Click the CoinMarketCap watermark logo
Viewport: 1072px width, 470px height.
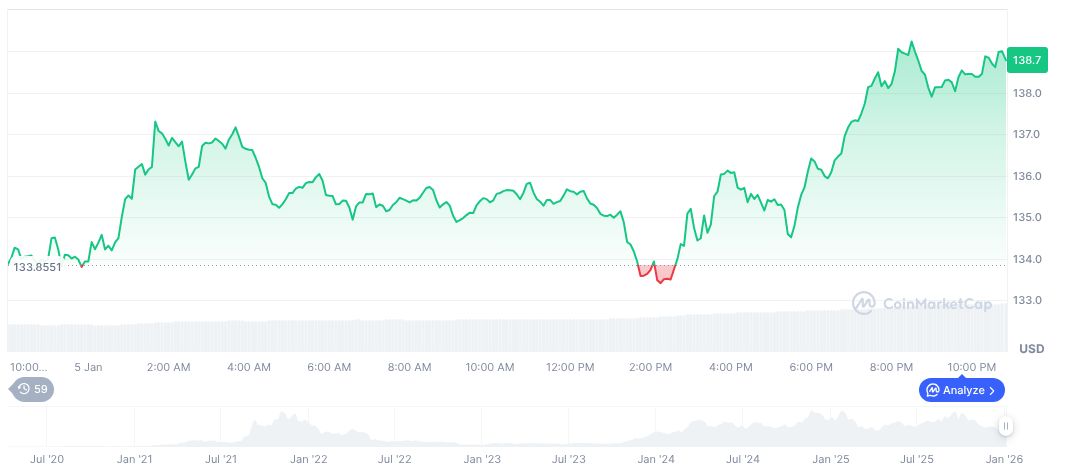point(864,303)
